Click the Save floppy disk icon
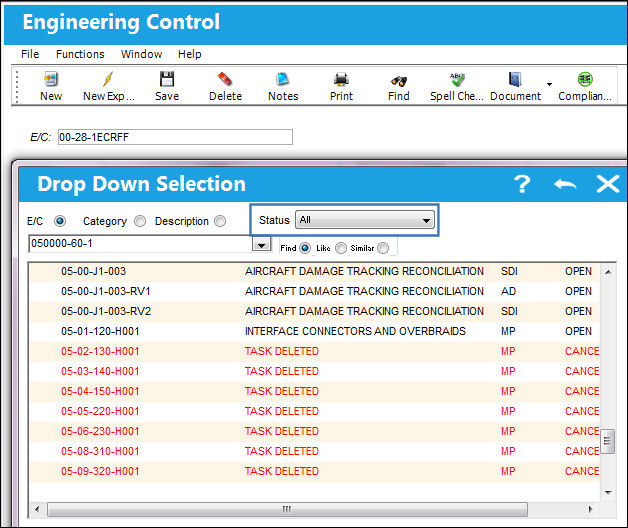This screenshot has width=628, height=528. [x=167, y=79]
